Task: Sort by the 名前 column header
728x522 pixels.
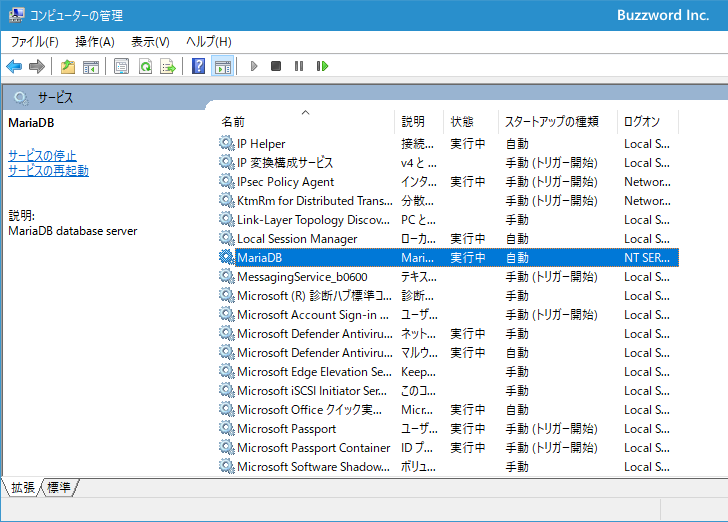Action: [305, 122]
